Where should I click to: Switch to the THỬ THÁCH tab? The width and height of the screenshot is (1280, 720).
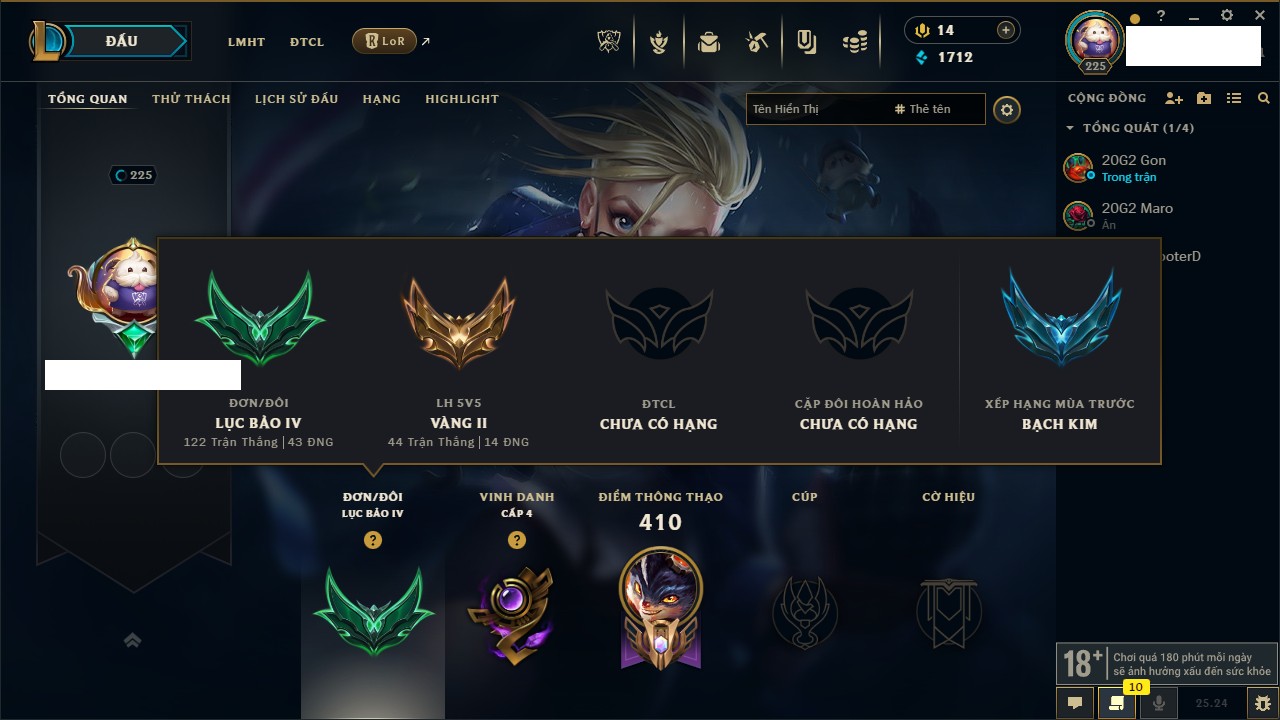(191, 99)
